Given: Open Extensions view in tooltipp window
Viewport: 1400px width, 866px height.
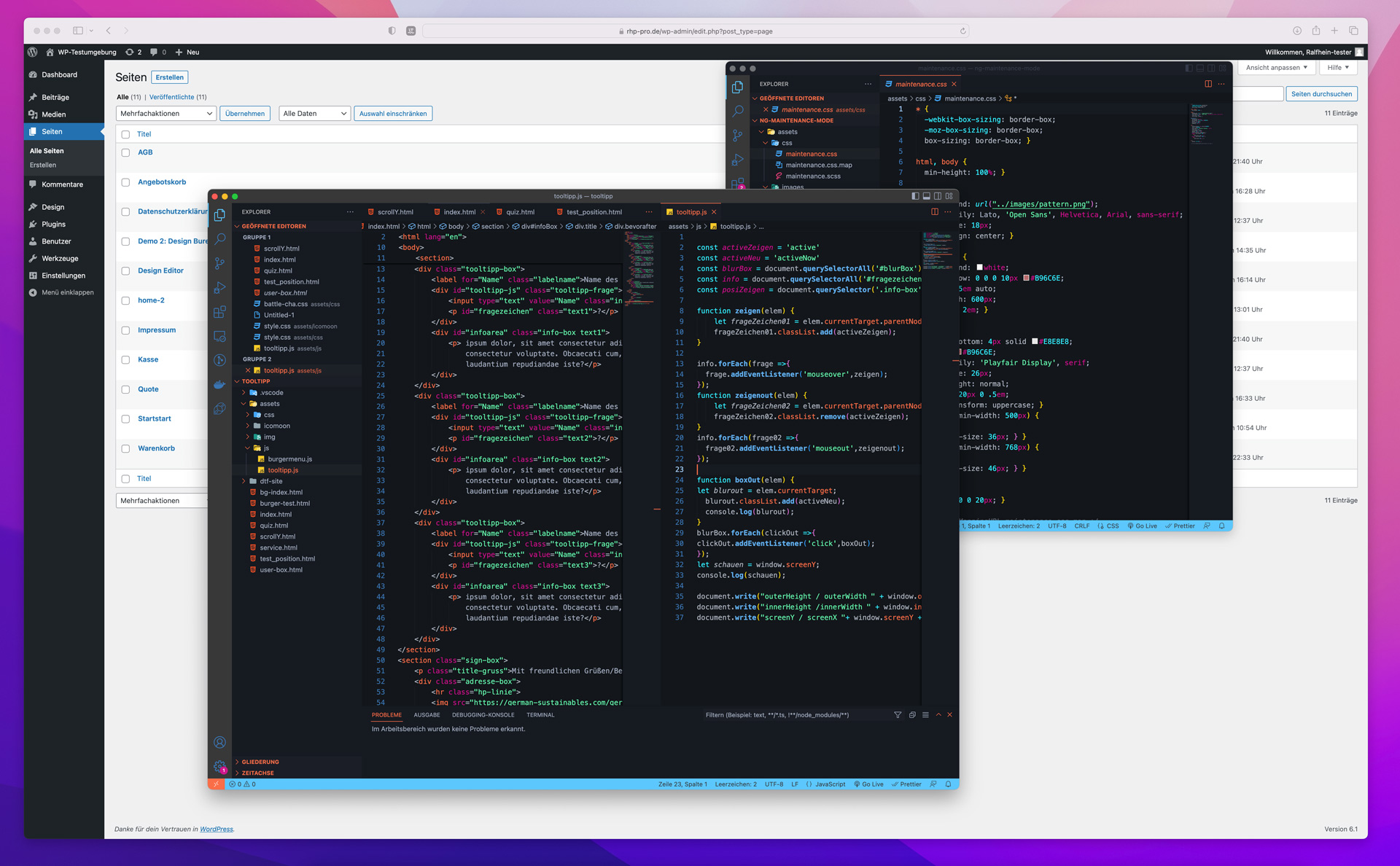Looking at the screenshot, I should 219,312.
